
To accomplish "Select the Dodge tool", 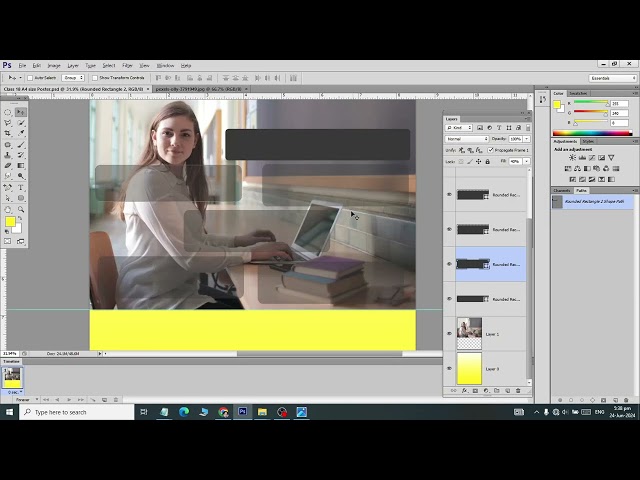I will click(x=21, y=176).
